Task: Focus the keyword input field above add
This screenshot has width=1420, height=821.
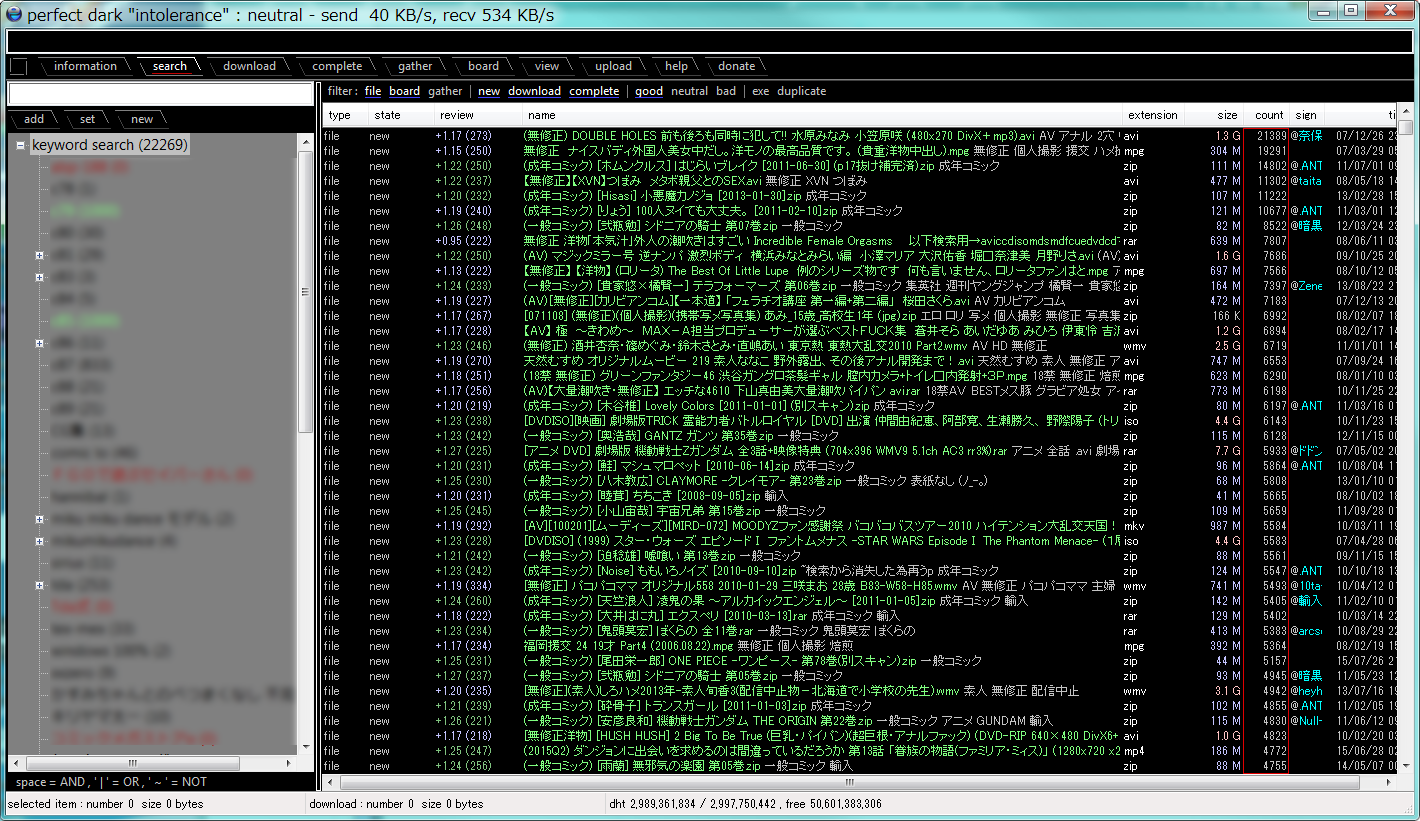Action: pos(160,94)
